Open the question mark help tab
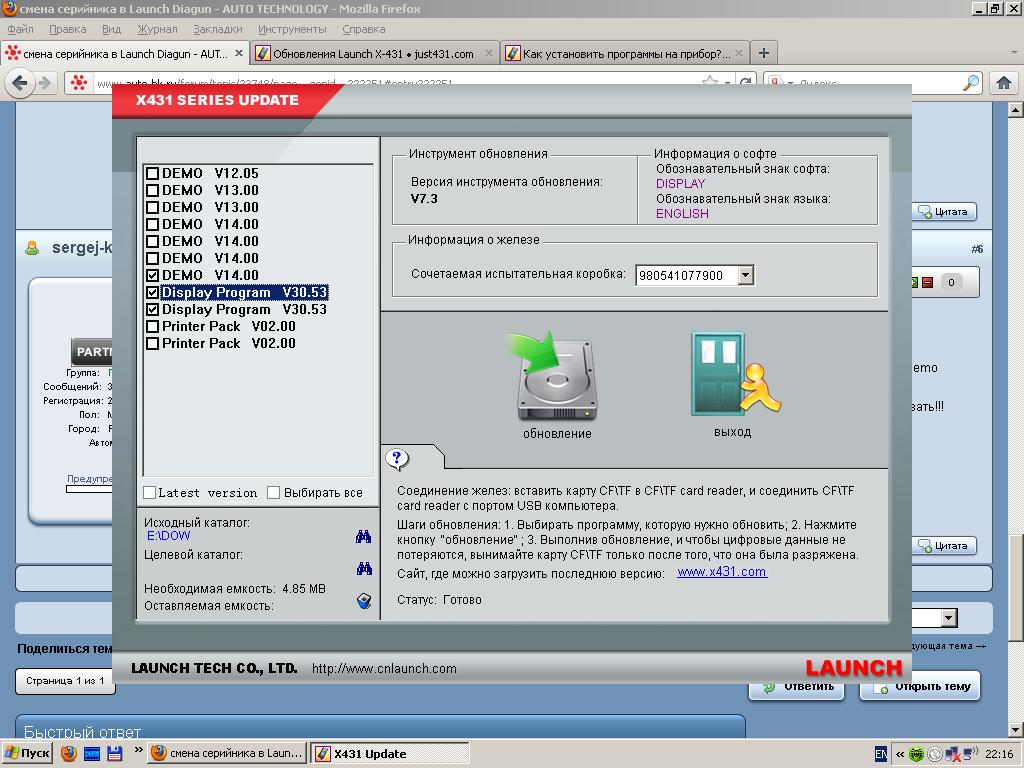The width and height of the screenshot is (1024, 768). click(396, 458)
